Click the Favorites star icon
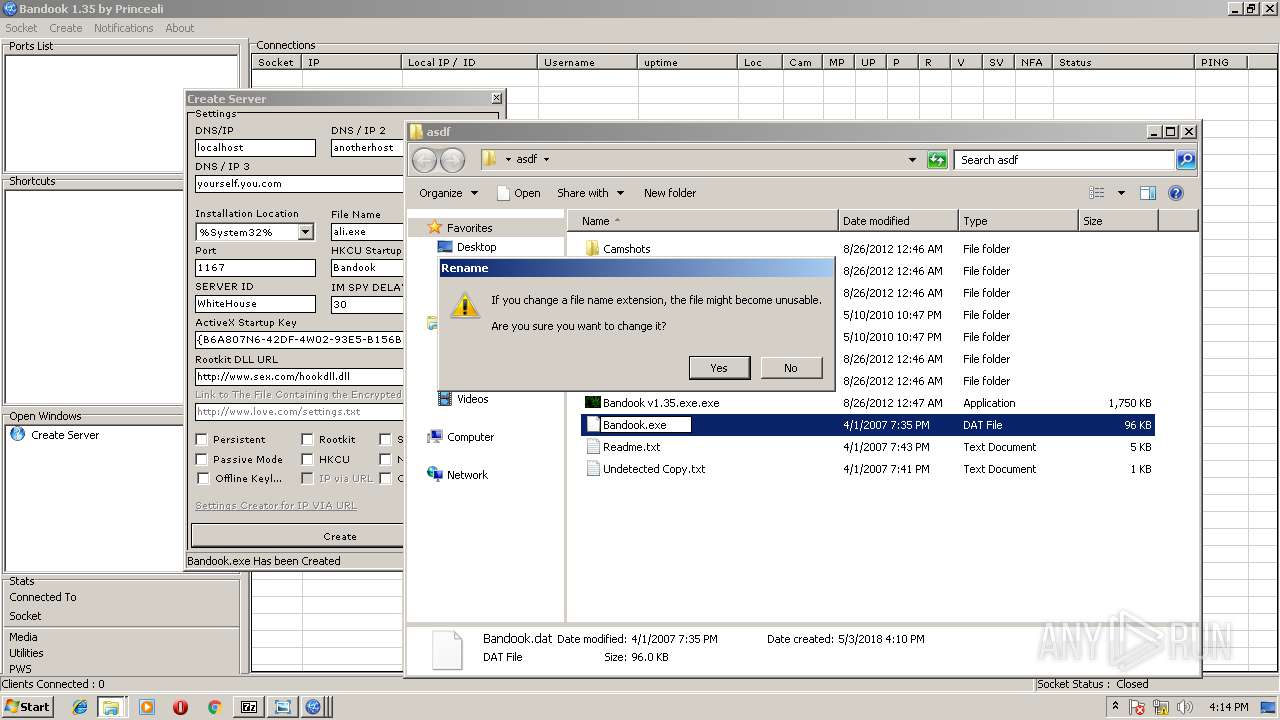The height and width of the screenshot is (720, 1280). click(x=434, y=228)
